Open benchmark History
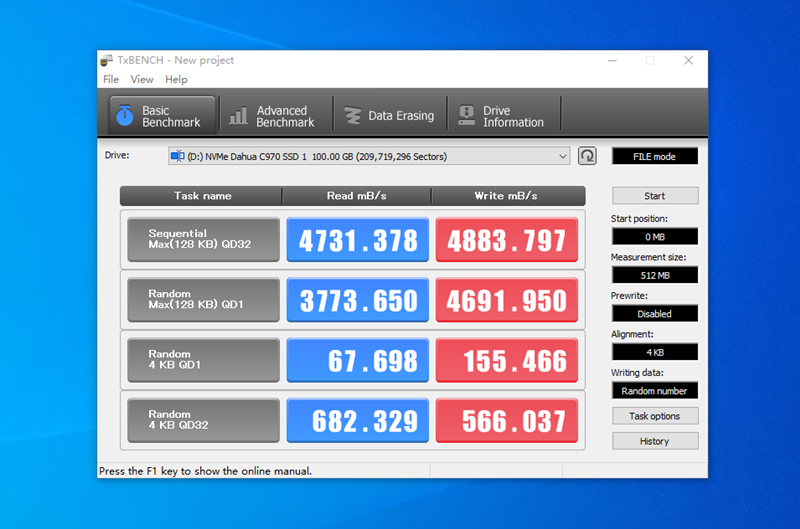The width and height of the screenshot is (800, 529). click(x=655, y=441)
